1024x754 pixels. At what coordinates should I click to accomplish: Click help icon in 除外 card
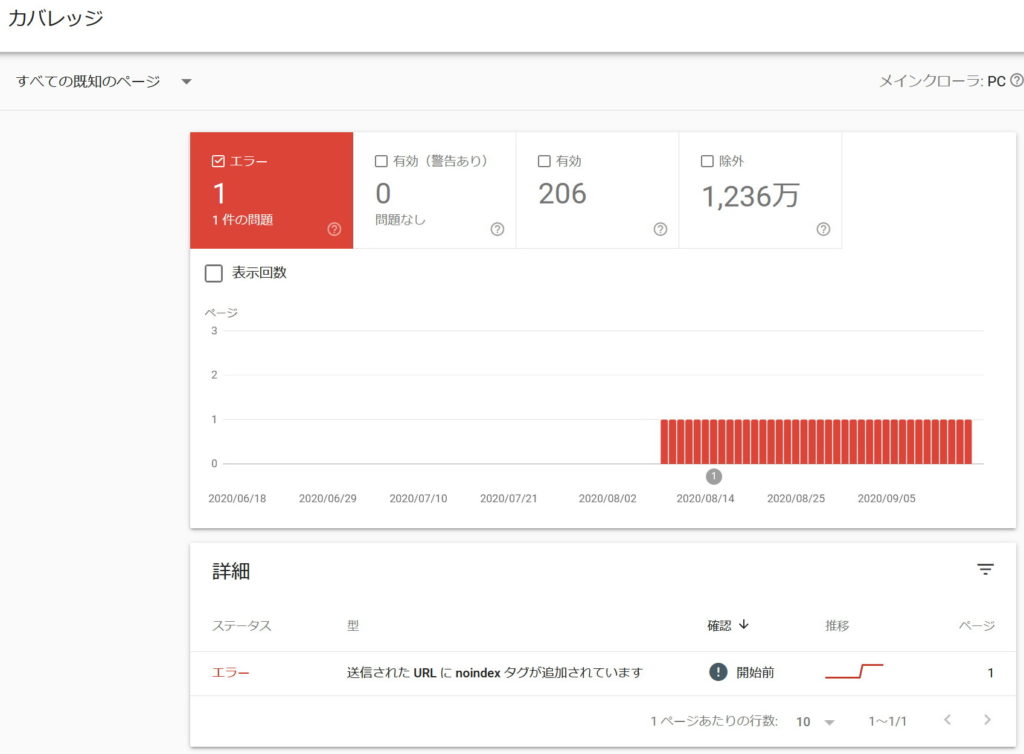(x=823, y=229)
